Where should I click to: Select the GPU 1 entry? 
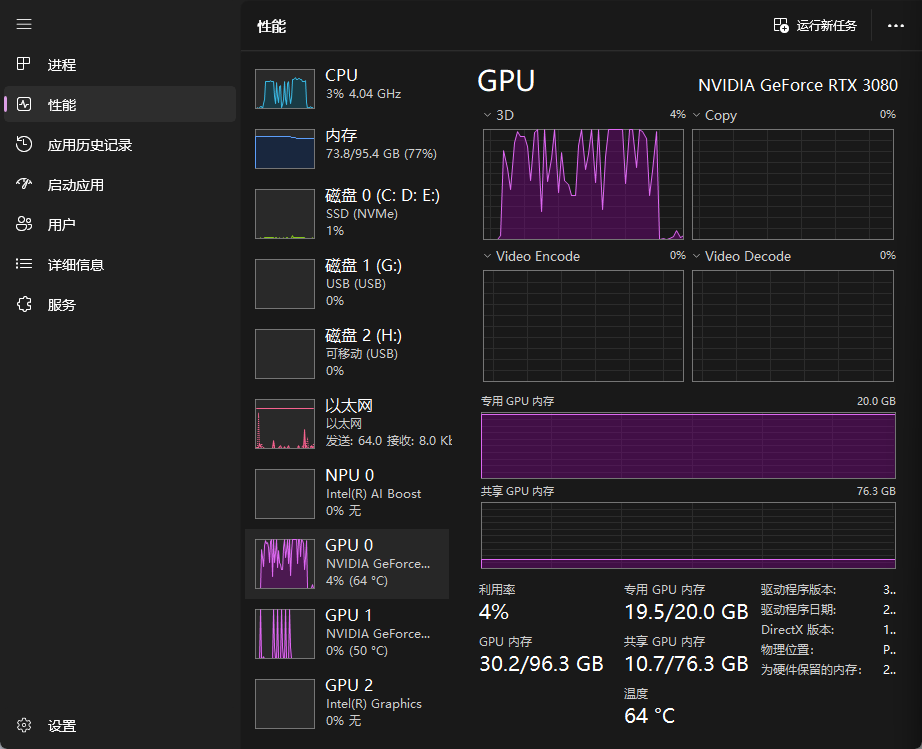(x=347, y=633)
